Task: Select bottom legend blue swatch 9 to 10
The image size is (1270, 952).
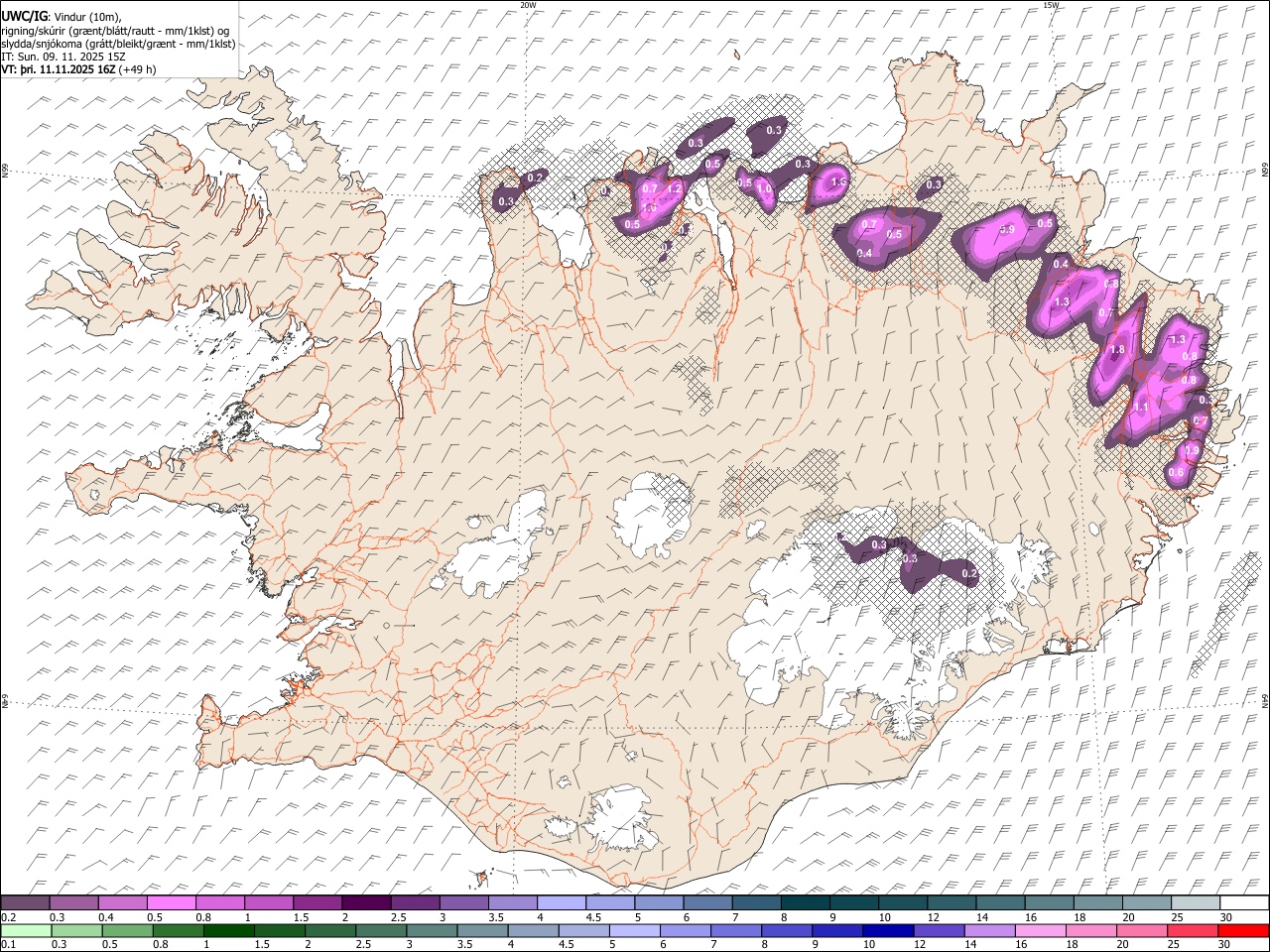Action: [836, 930]
